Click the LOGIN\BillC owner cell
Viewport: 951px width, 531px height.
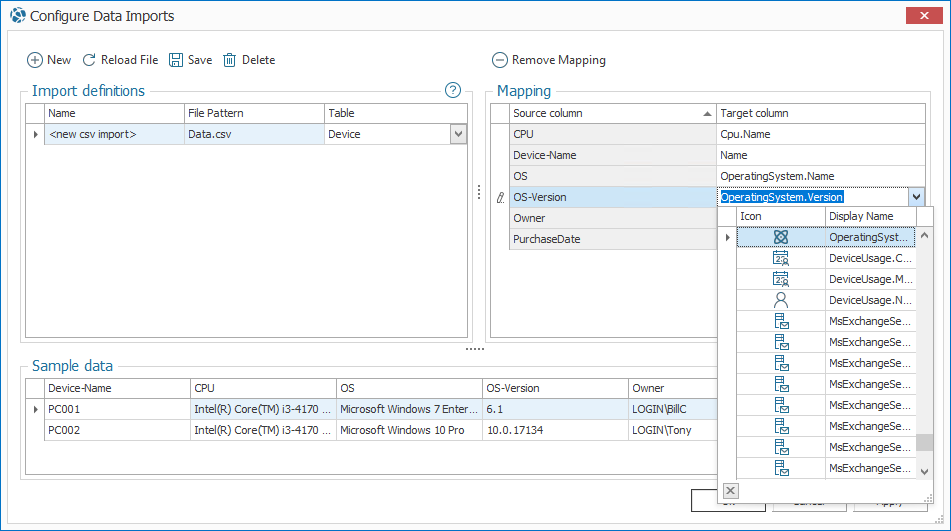click(x=673, y=409)
